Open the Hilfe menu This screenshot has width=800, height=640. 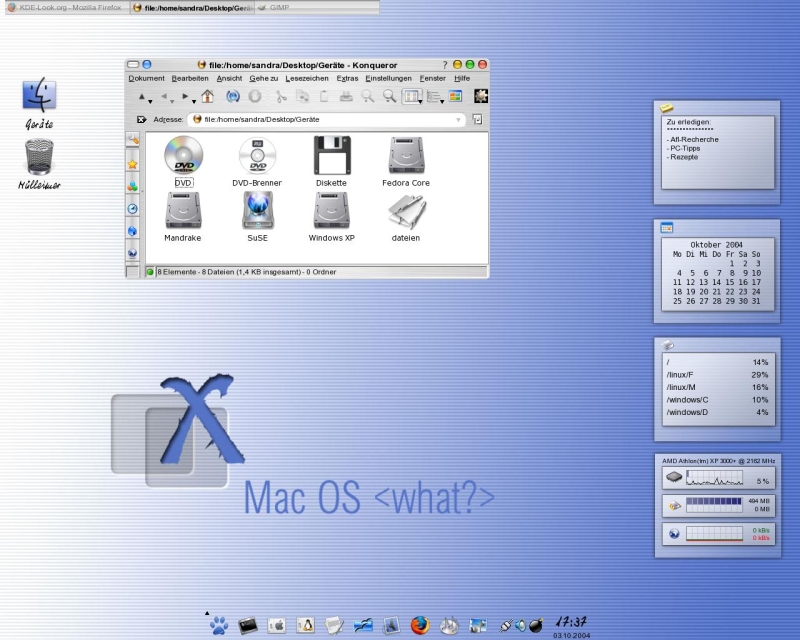(x=462, y=78)
